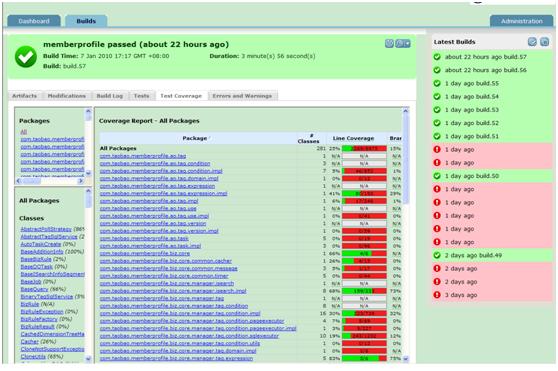This screenshot has width=558, height=371.
Task: Click the rightmost icon in the Latest Builds header
Action: (544, 42)
